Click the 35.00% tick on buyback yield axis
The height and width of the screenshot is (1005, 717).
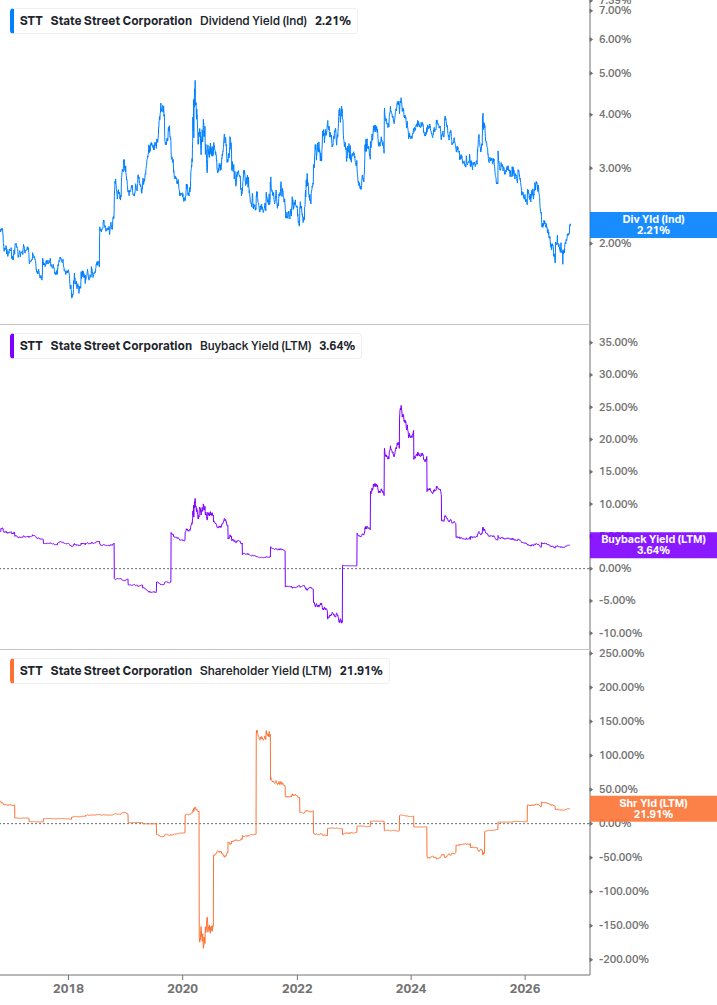(618, 342)
